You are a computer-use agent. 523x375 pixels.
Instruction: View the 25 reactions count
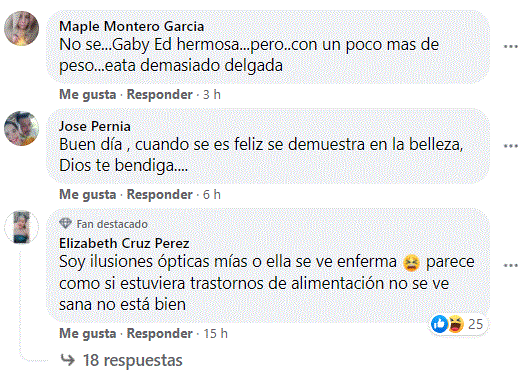point(475,324)
